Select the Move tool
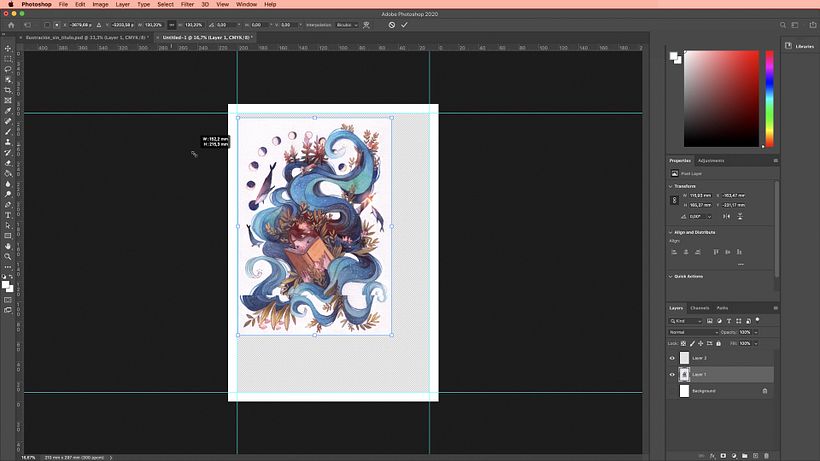Screen dimensions: 820x461 [x=8, y=48]
